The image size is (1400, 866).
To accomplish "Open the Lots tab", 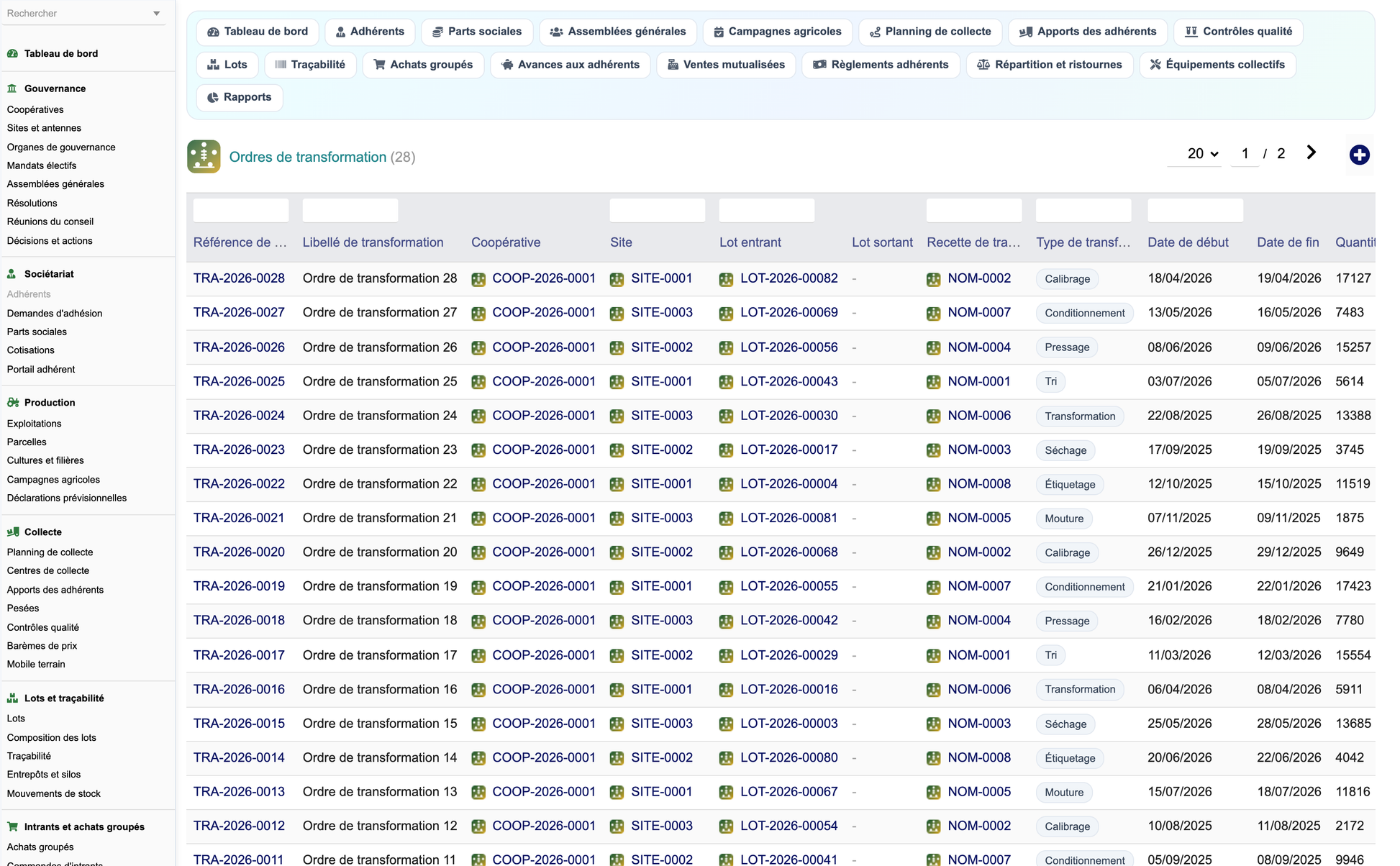I will (x=227, y=65).
